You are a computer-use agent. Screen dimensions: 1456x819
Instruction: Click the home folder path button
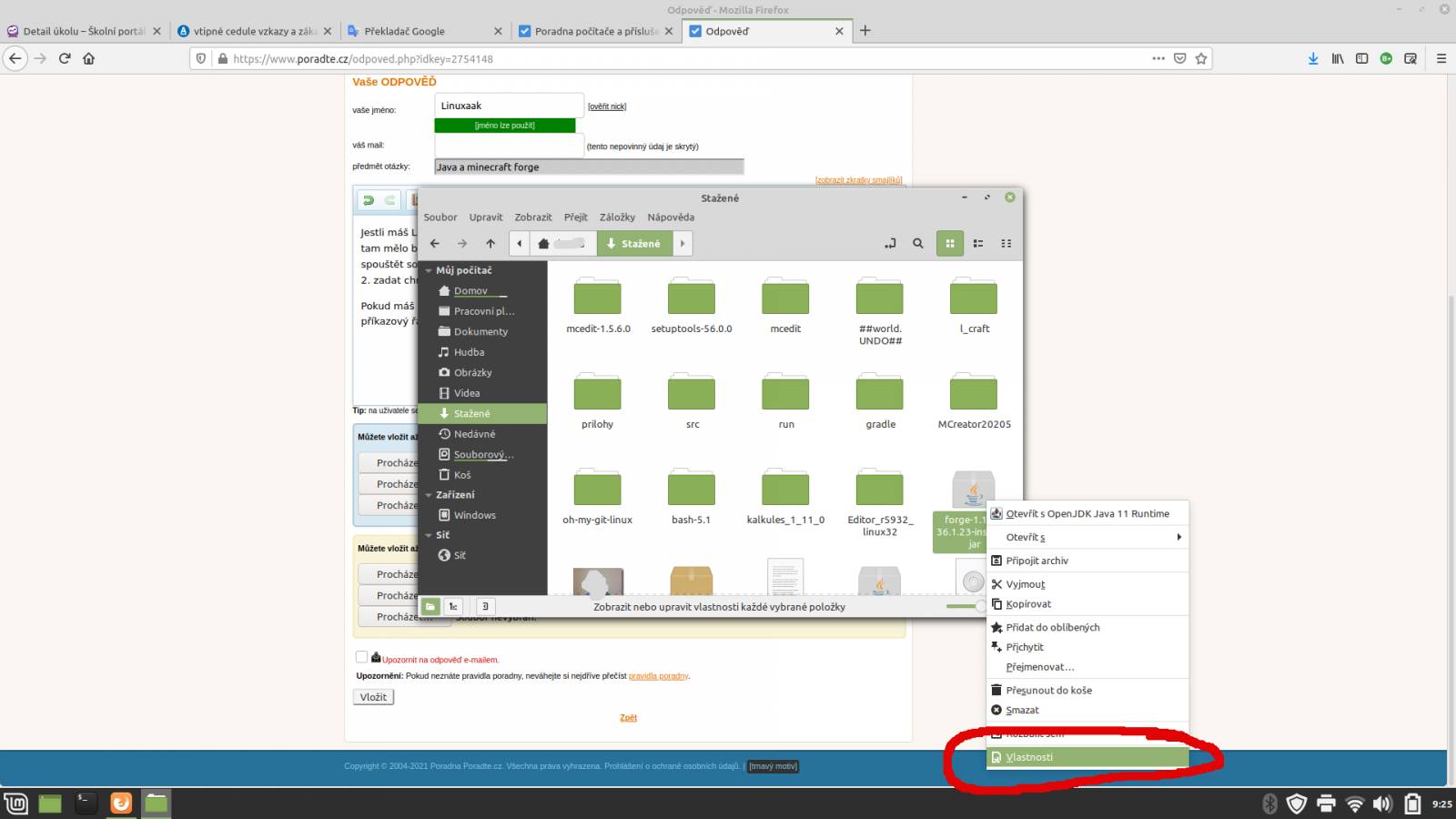(x=562, y=244)
